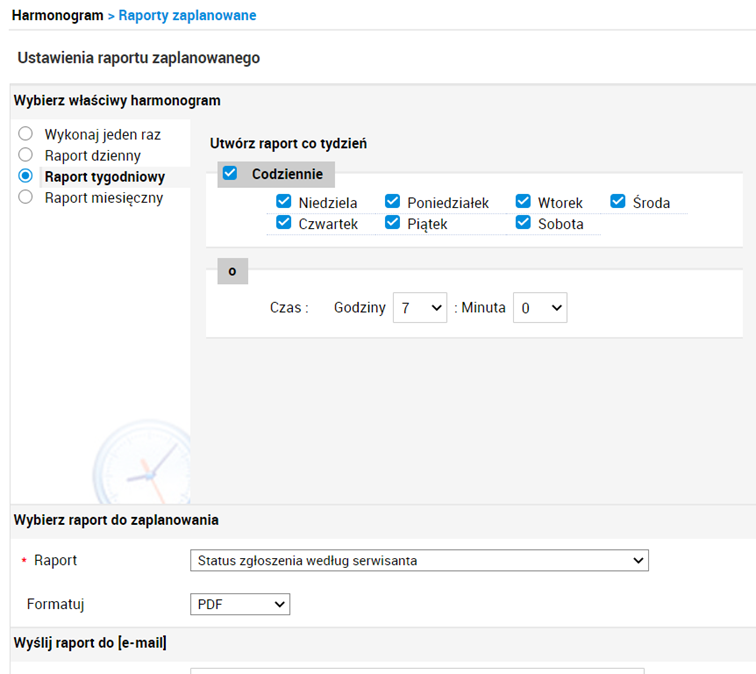The width and height of the screenshot is (756, 674).
Task: Toggle the 'Czwartek' checkbox
Action: 284,222
